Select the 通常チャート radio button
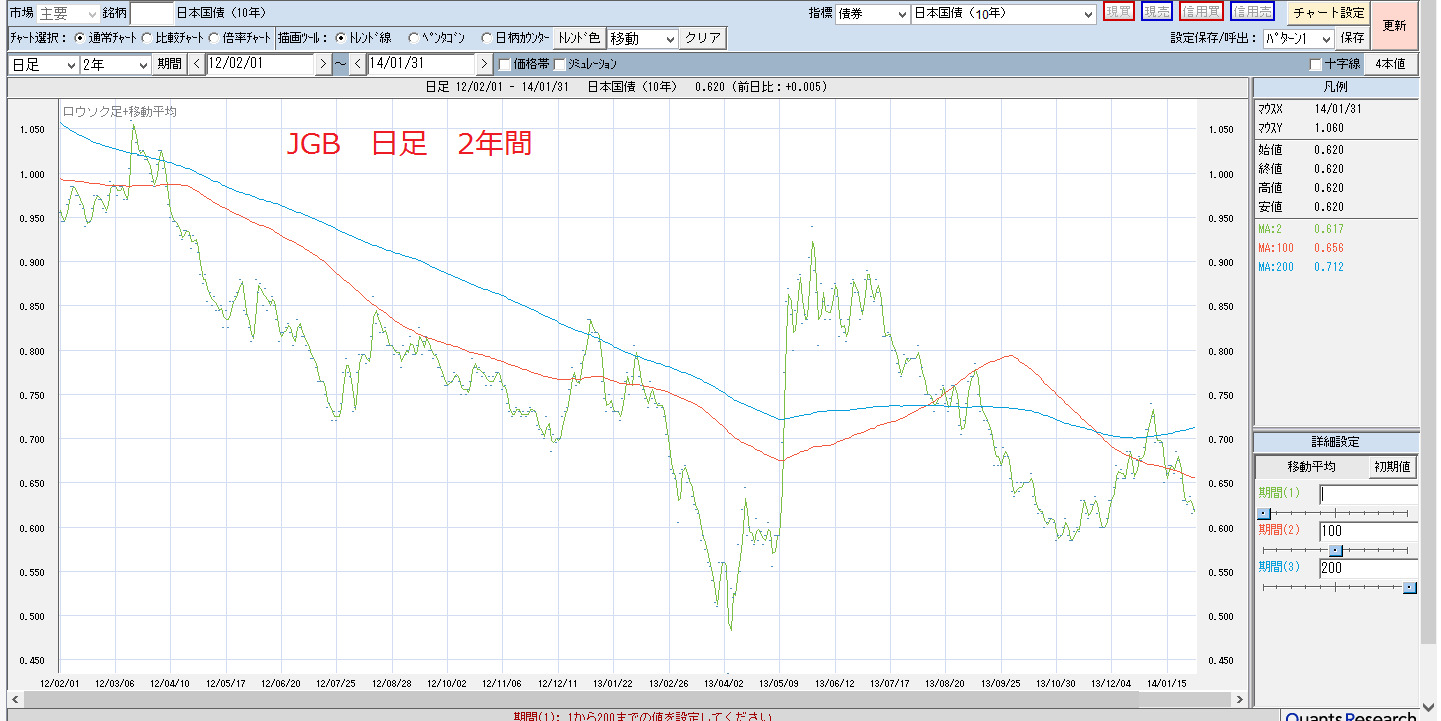Screen dimensions: 1441x721 click(81, 38)
